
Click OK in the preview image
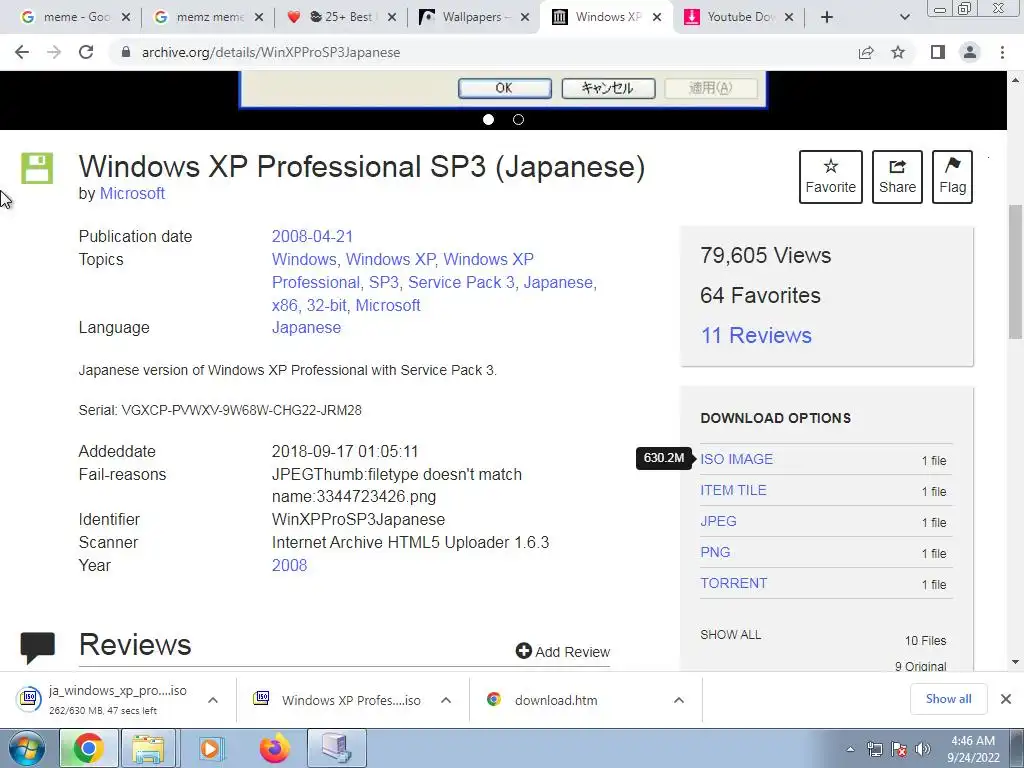[x=505, y=88]
